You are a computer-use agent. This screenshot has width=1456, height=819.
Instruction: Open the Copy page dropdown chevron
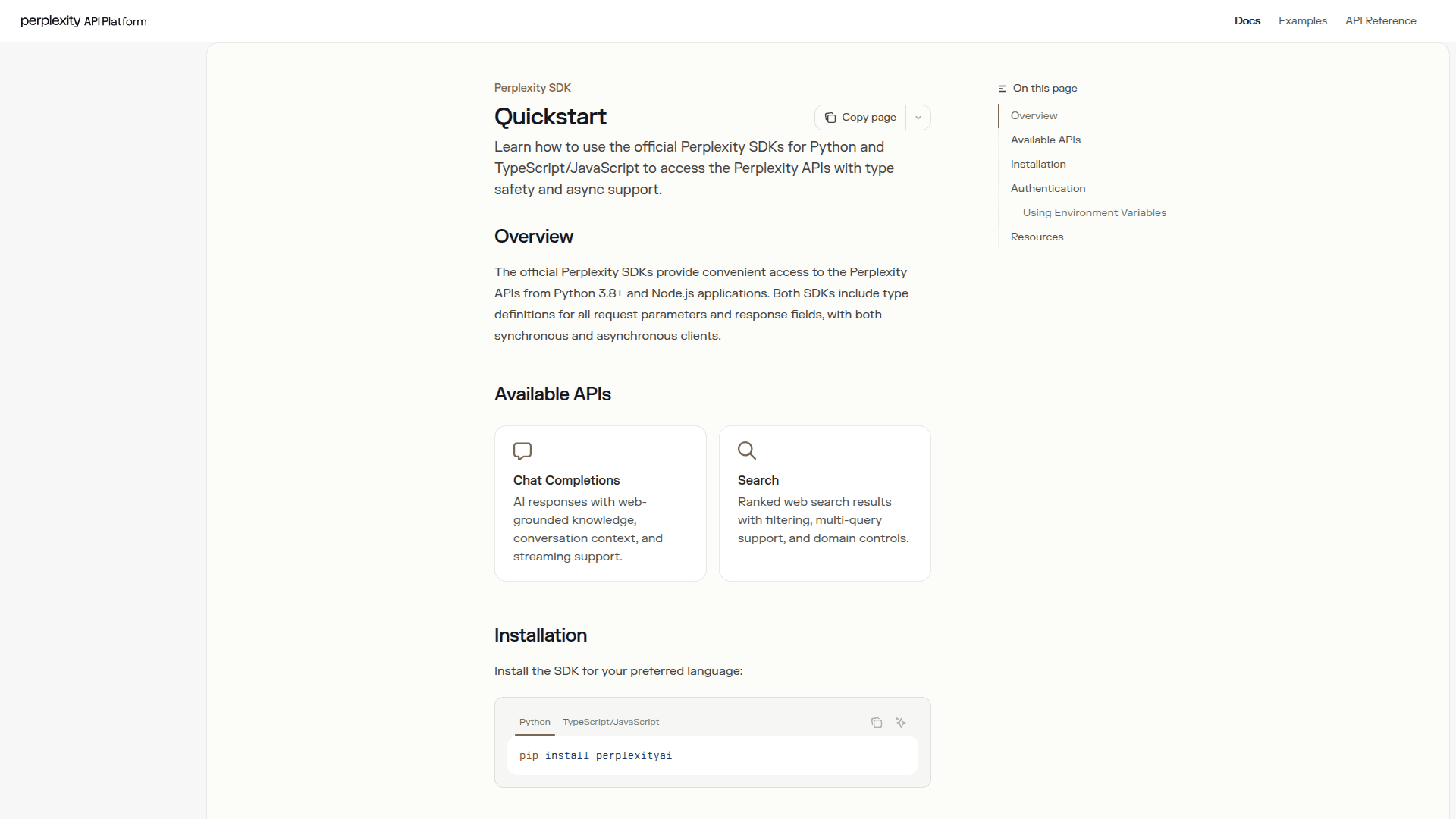tap(918, 118)
